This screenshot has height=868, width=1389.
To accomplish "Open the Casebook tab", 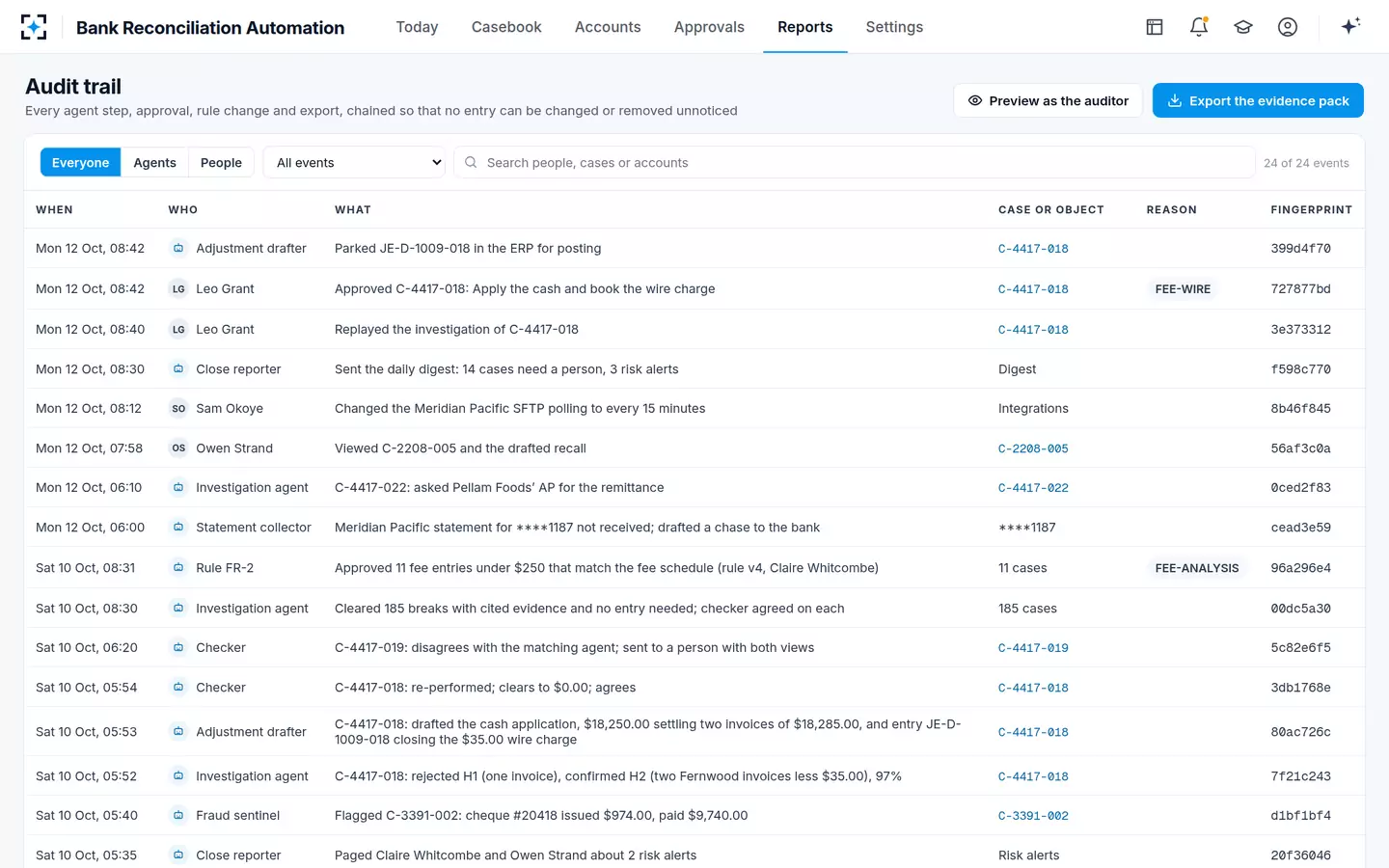I will (506, 27).
